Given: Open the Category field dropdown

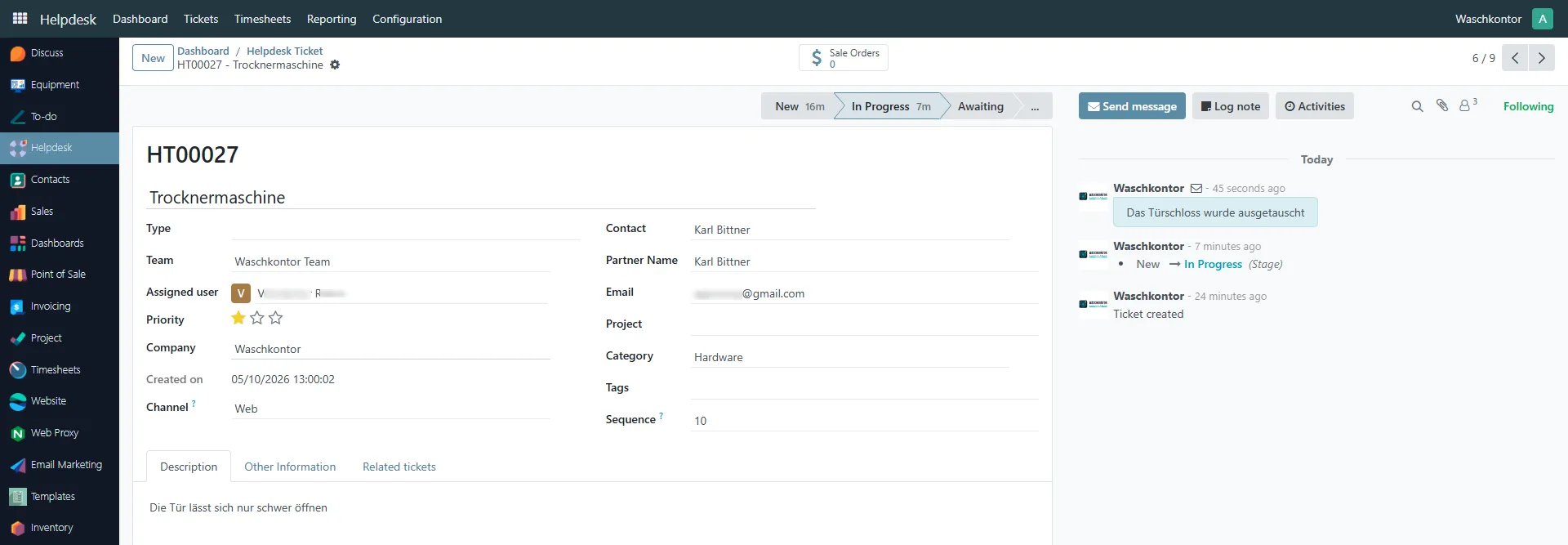Looking at the screenshot, I should point(850,357).
